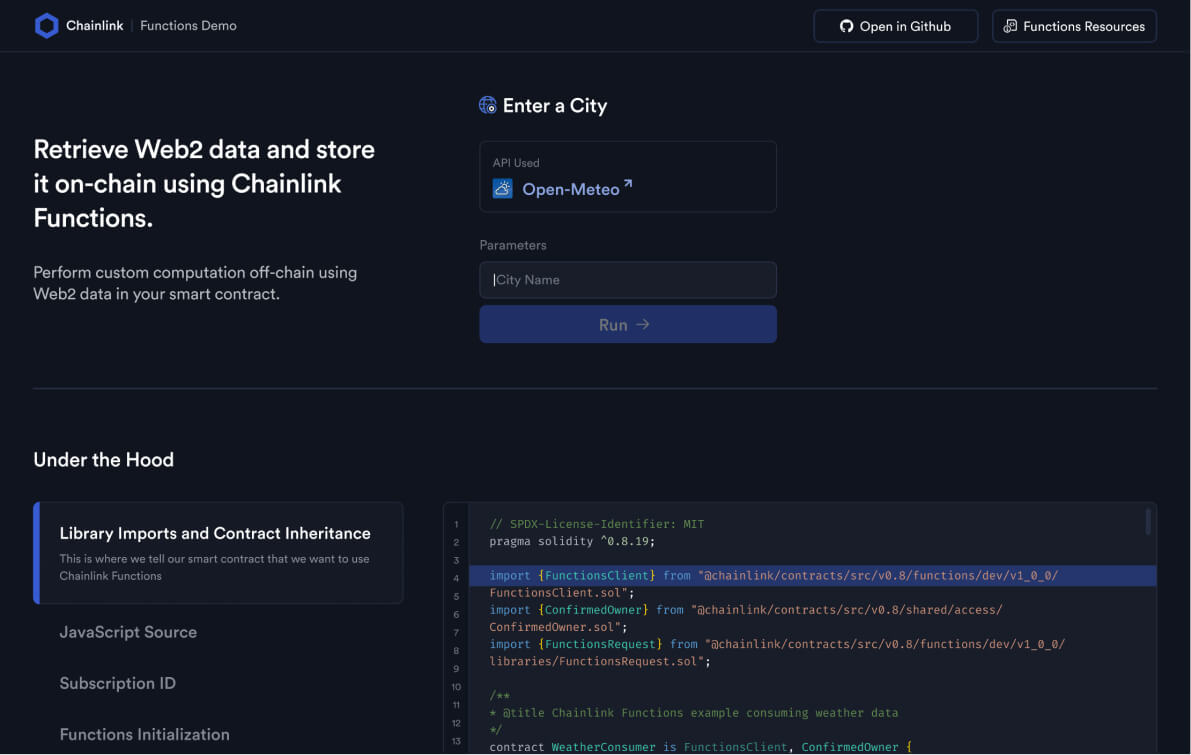Click the globe icon beside Enter a City
Image resolution: width=1191 pixels, height=755 pixels.
[488, 105]
